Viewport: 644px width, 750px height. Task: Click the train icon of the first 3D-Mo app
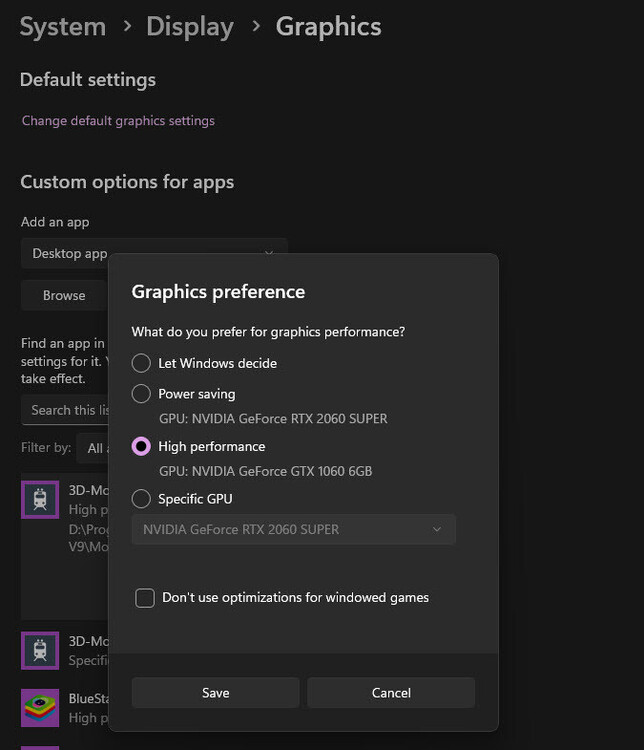(x=40, y=499)
